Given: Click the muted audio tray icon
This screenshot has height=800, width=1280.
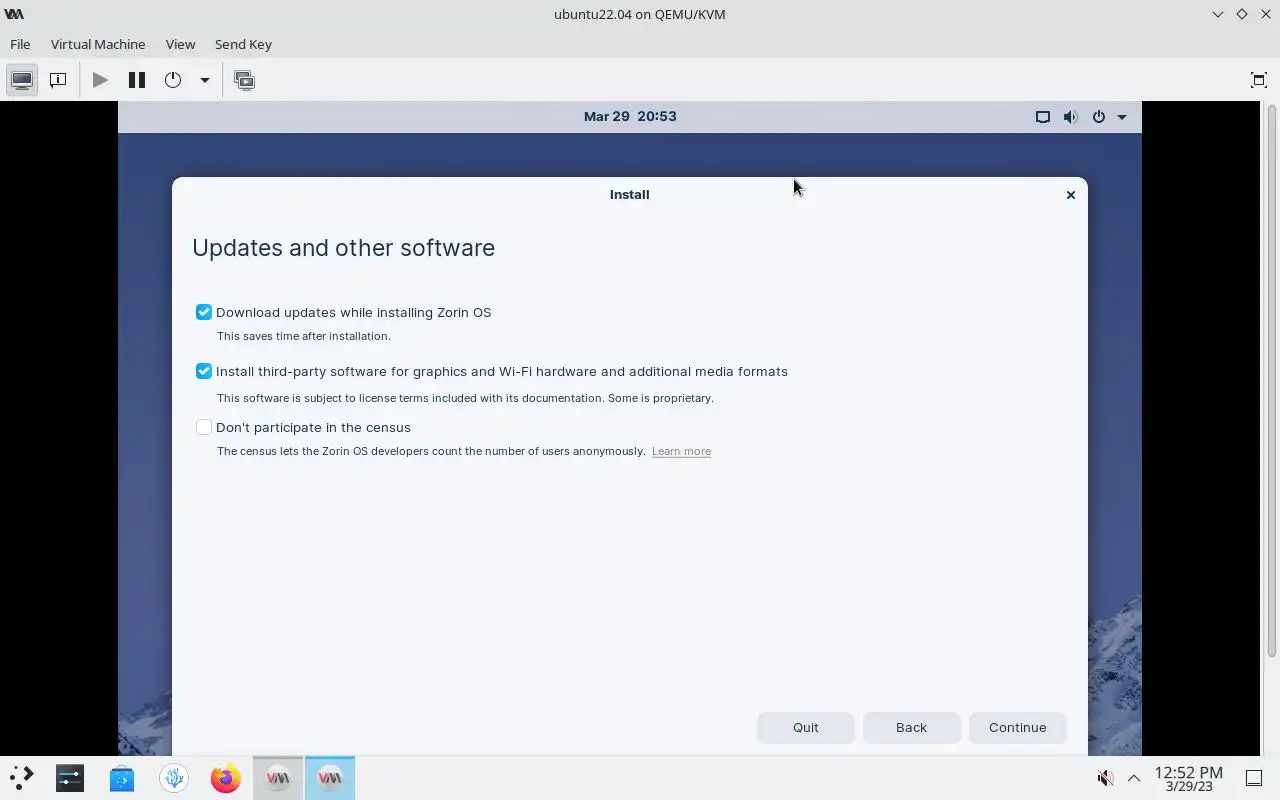Looking at the screenshot, I should pos(1106,778).
